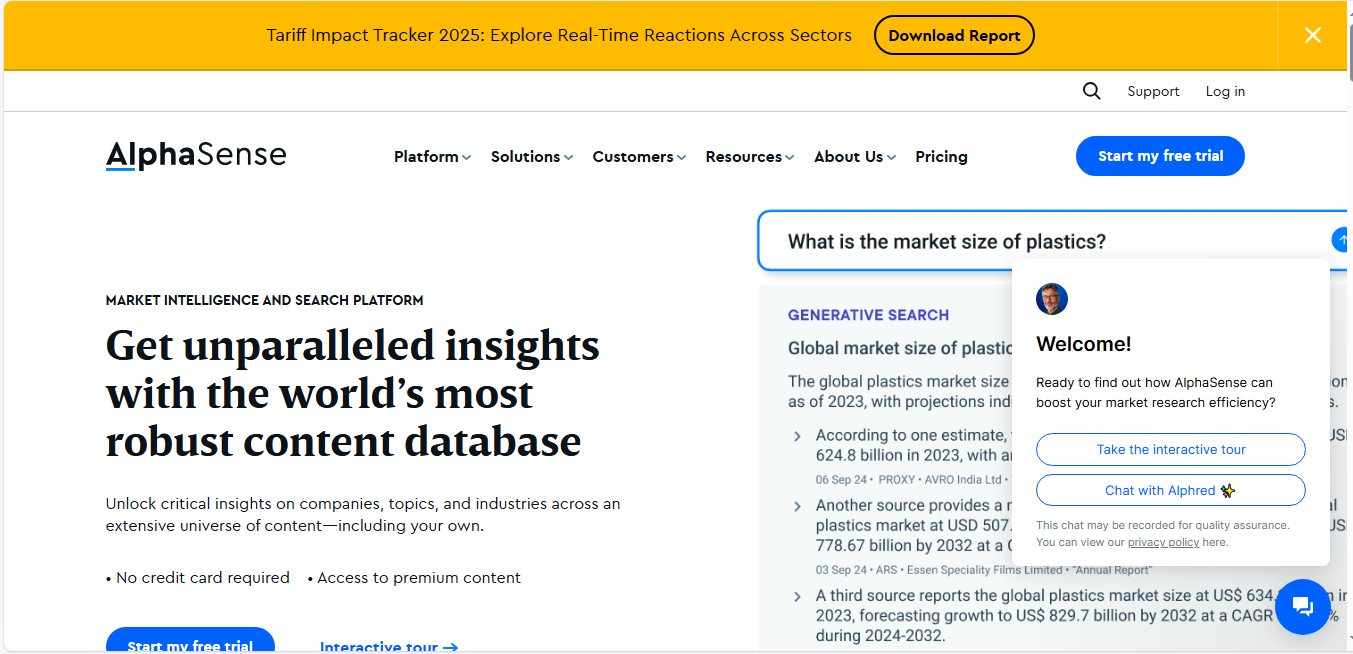Click Chat with Alphred button
The height and width of the screenshot is (654, 1353).
click(1171, 490)
